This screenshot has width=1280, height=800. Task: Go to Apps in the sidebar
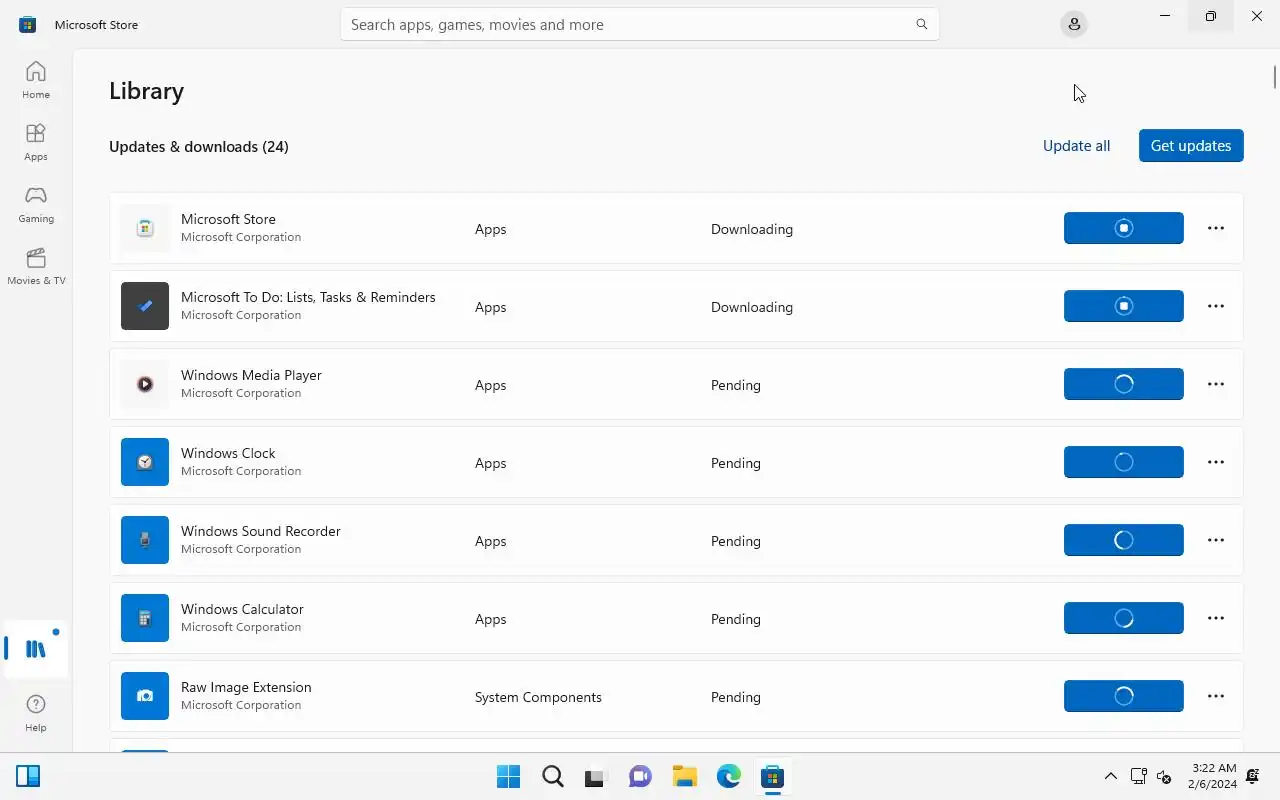(36, 142)
